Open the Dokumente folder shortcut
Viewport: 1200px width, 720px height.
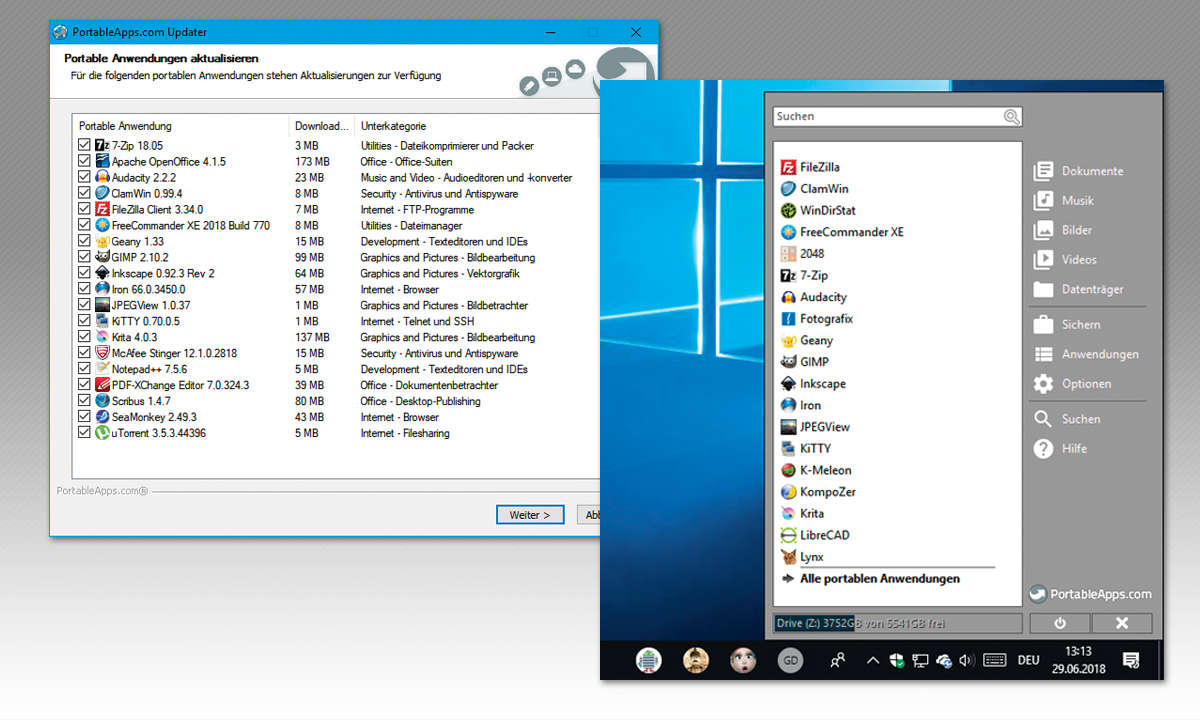(1078, 171)
